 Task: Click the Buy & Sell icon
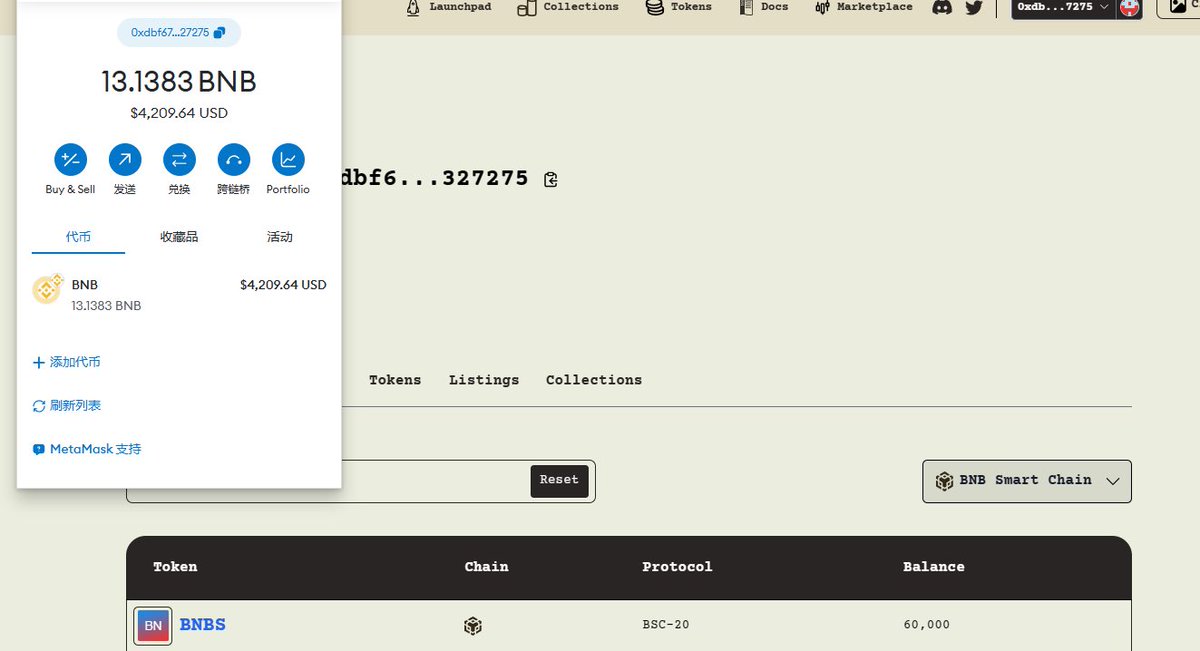(70, 159)
